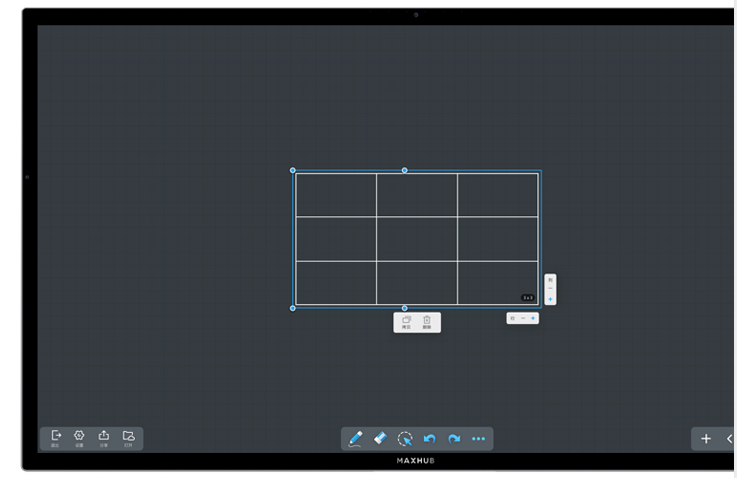Open the more tools menu
737x478 pixels.
(x=478, y=438)
